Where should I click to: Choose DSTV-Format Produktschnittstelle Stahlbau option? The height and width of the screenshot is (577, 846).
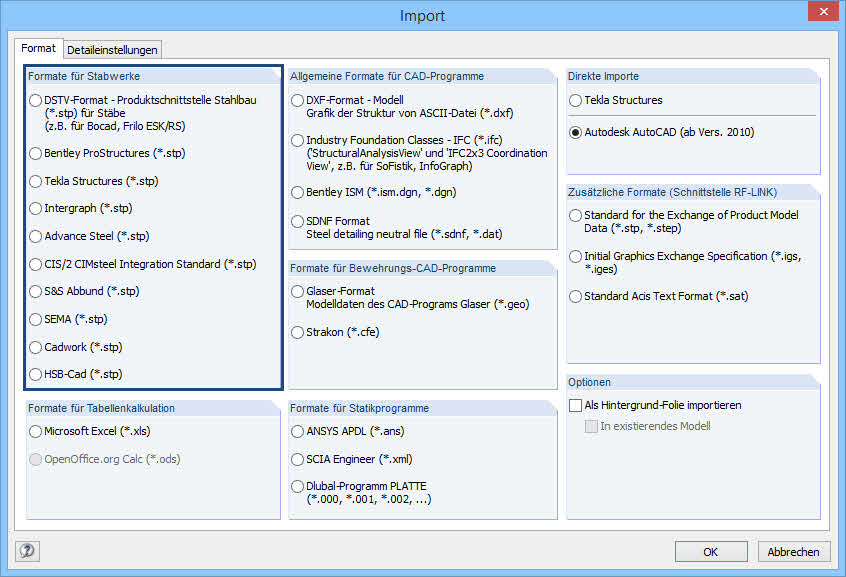click(36, 100)
